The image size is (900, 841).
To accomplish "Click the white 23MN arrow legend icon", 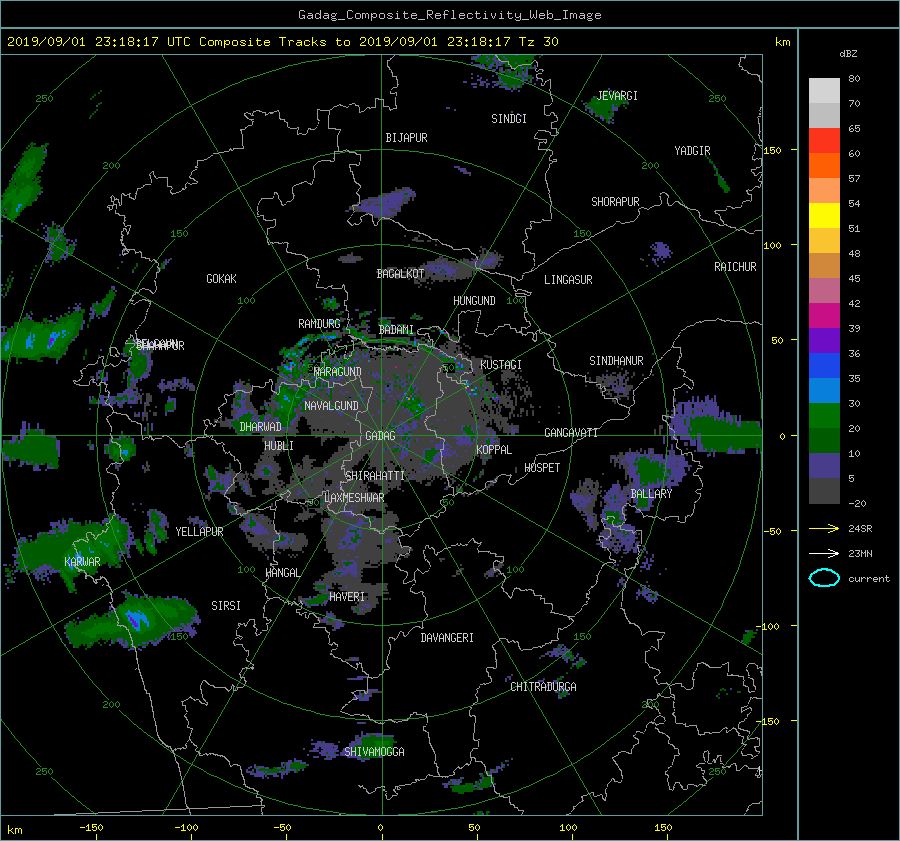I will [x=824, y=553].
